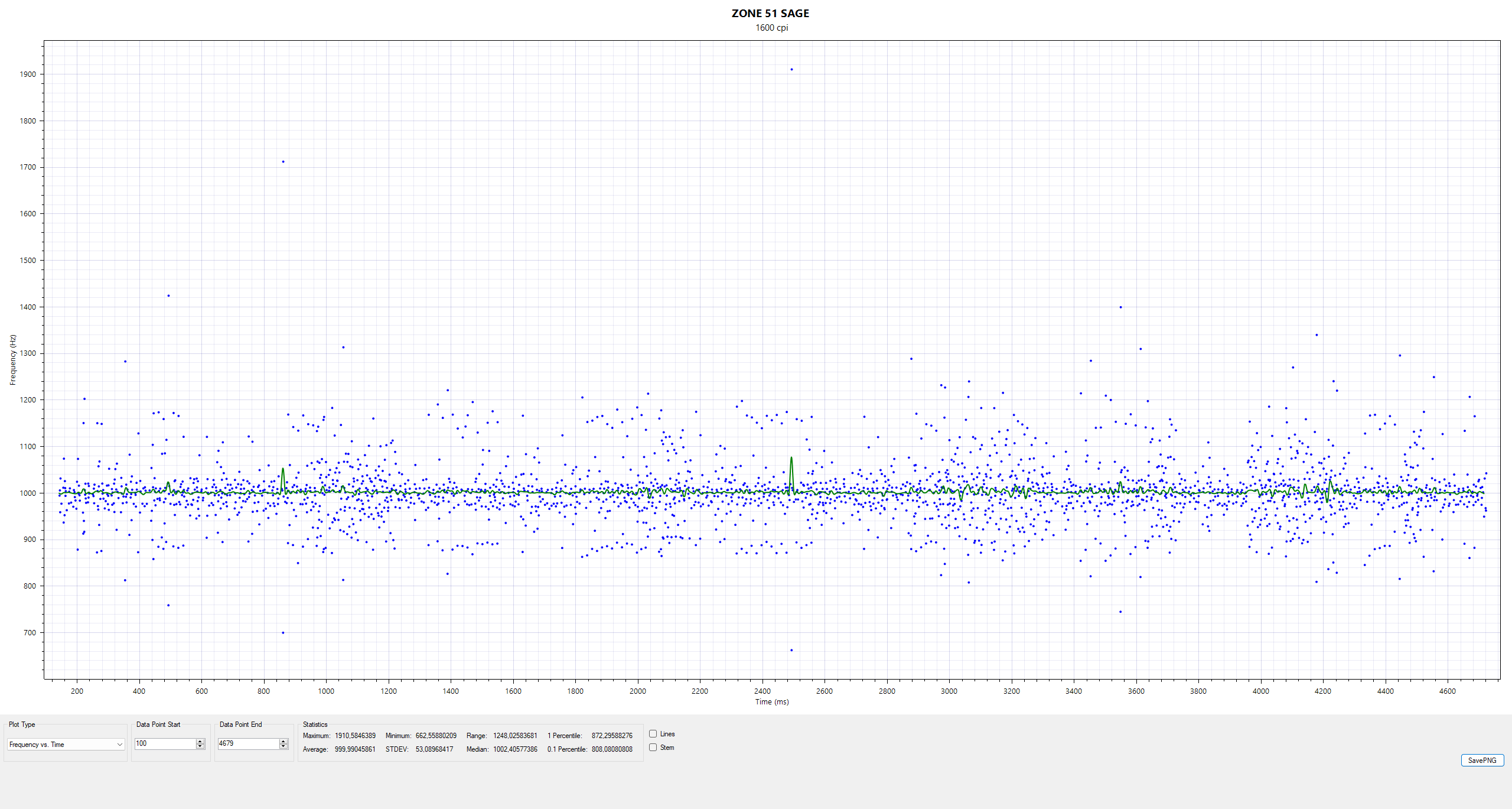Click the Data Point Start input field
1512x809 pixels.
tap(165, 743)
